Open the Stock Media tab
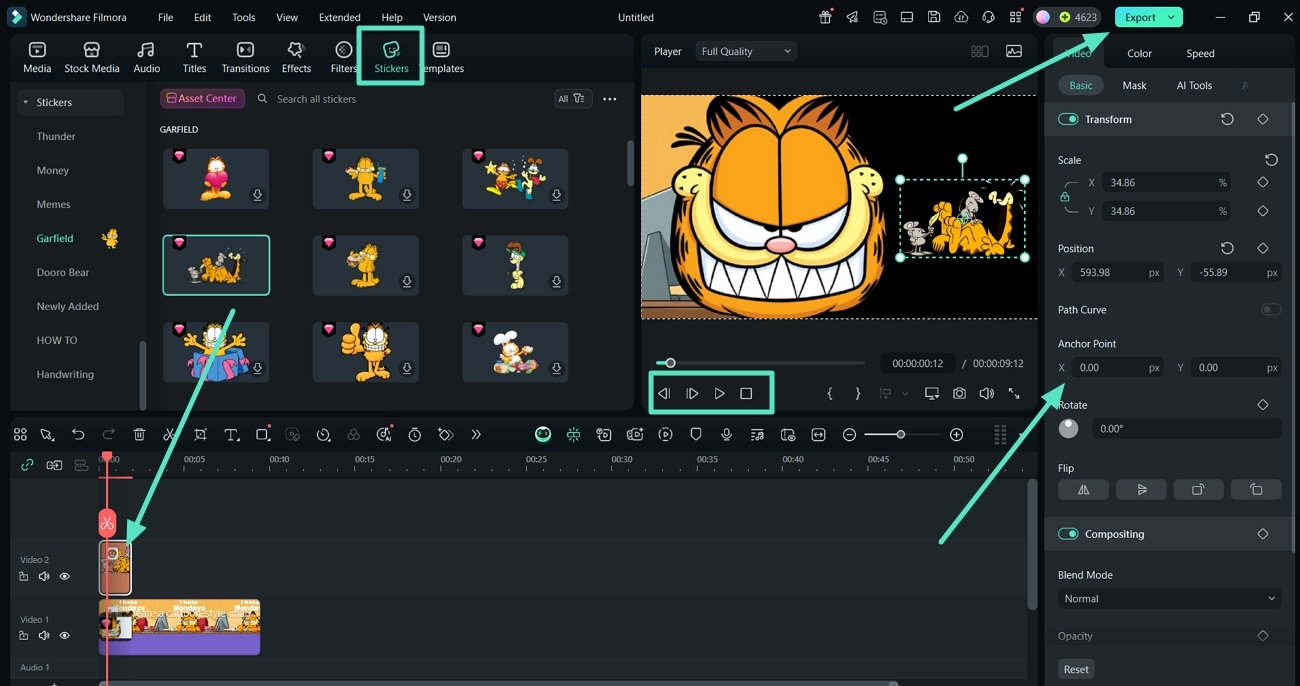 pos(92,57)
